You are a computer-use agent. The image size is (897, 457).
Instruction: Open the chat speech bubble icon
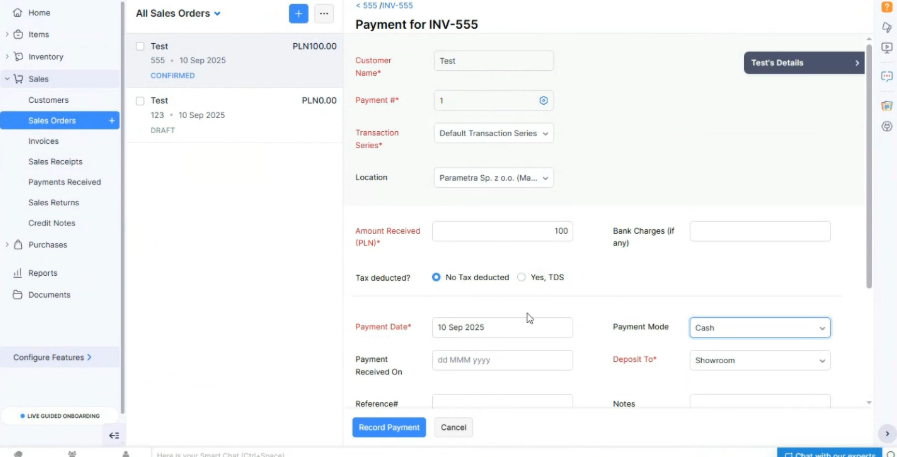(886, 77)
